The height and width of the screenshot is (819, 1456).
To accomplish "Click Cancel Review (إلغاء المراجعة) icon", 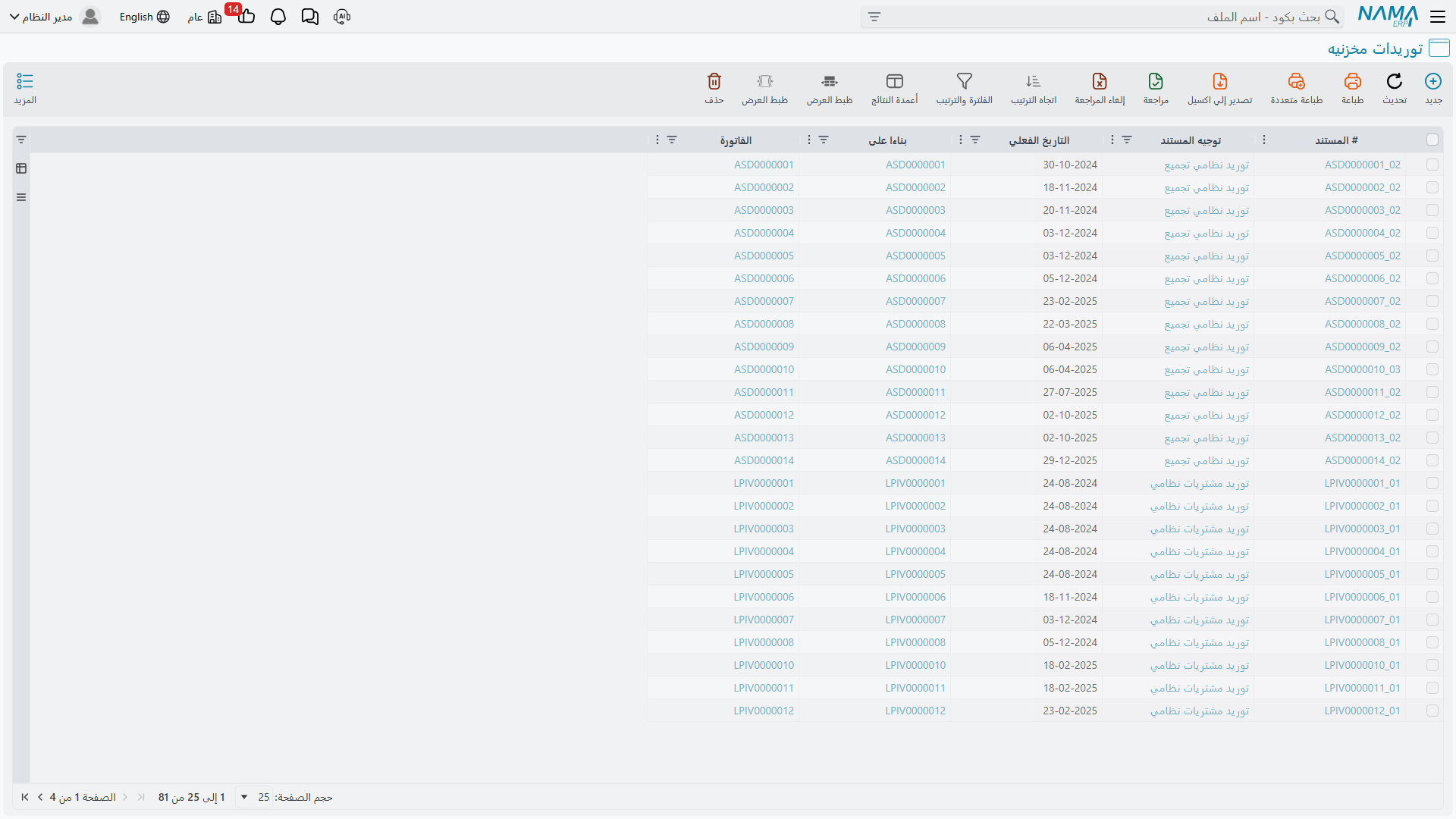I will click(1100, 81).
